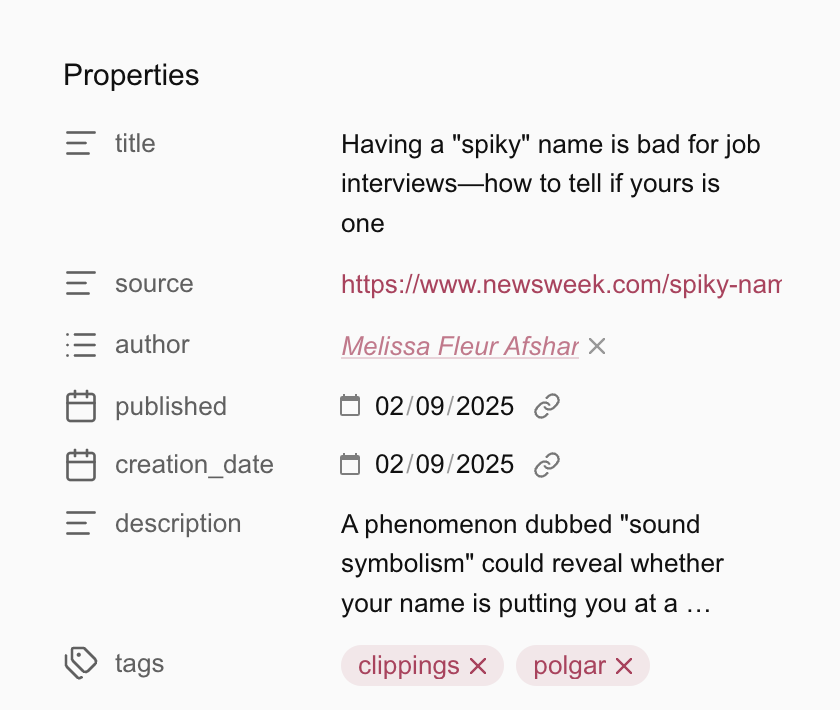Click the published property calendar icon
This screenshot has width=840, height=710.
[81, 407]
